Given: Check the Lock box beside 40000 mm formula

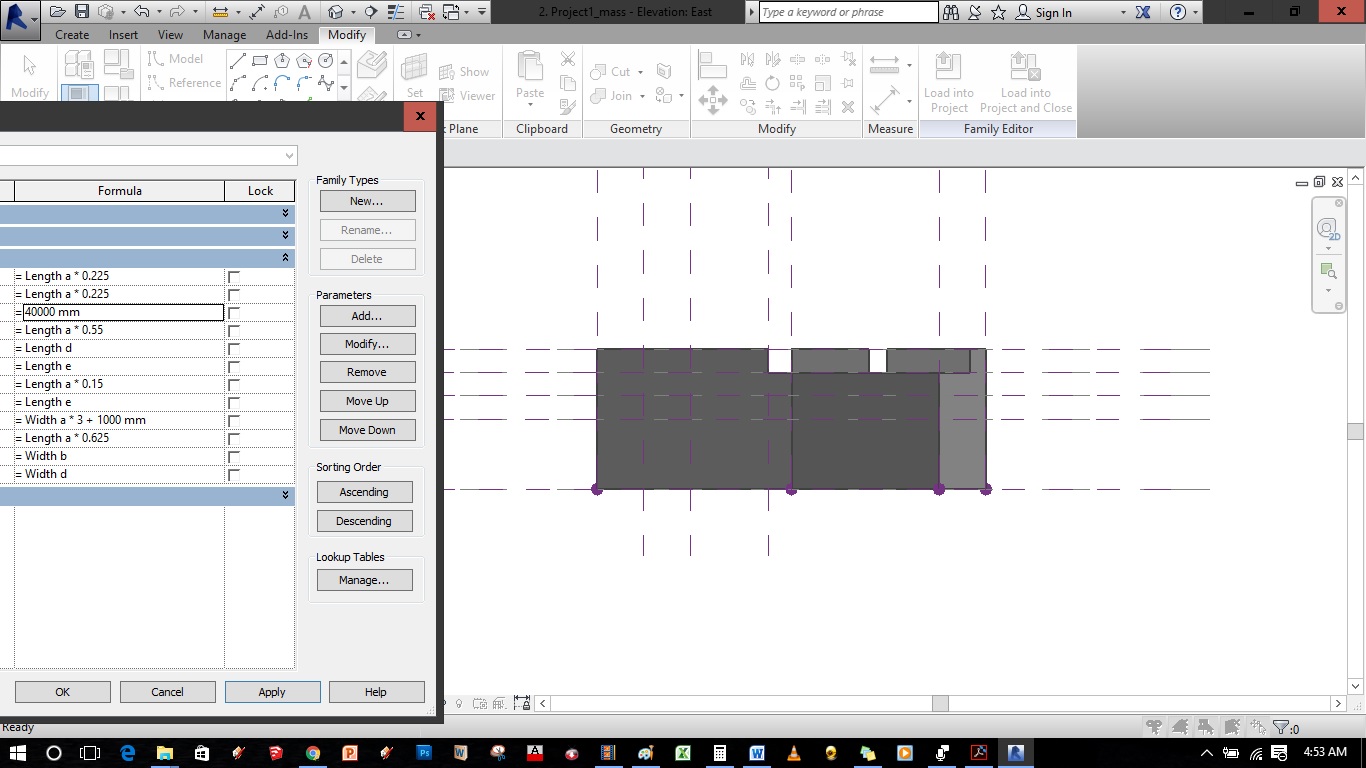Looking at the screenshot, I should 233,312.
